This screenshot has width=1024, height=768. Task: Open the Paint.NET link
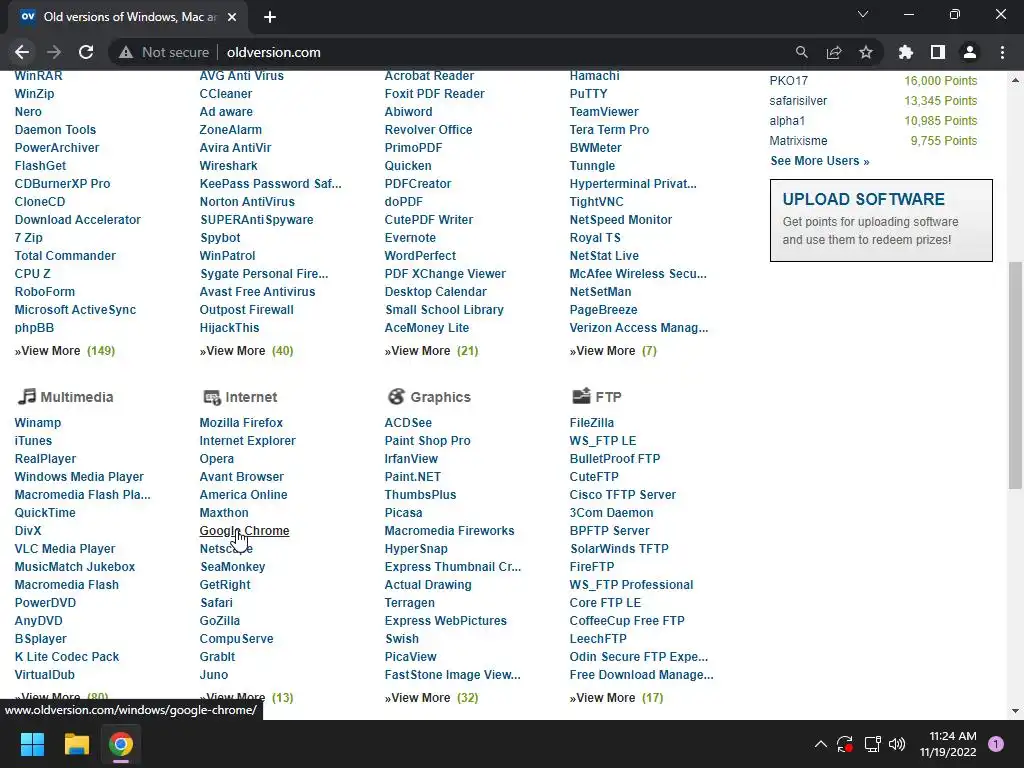coord(413,477)
